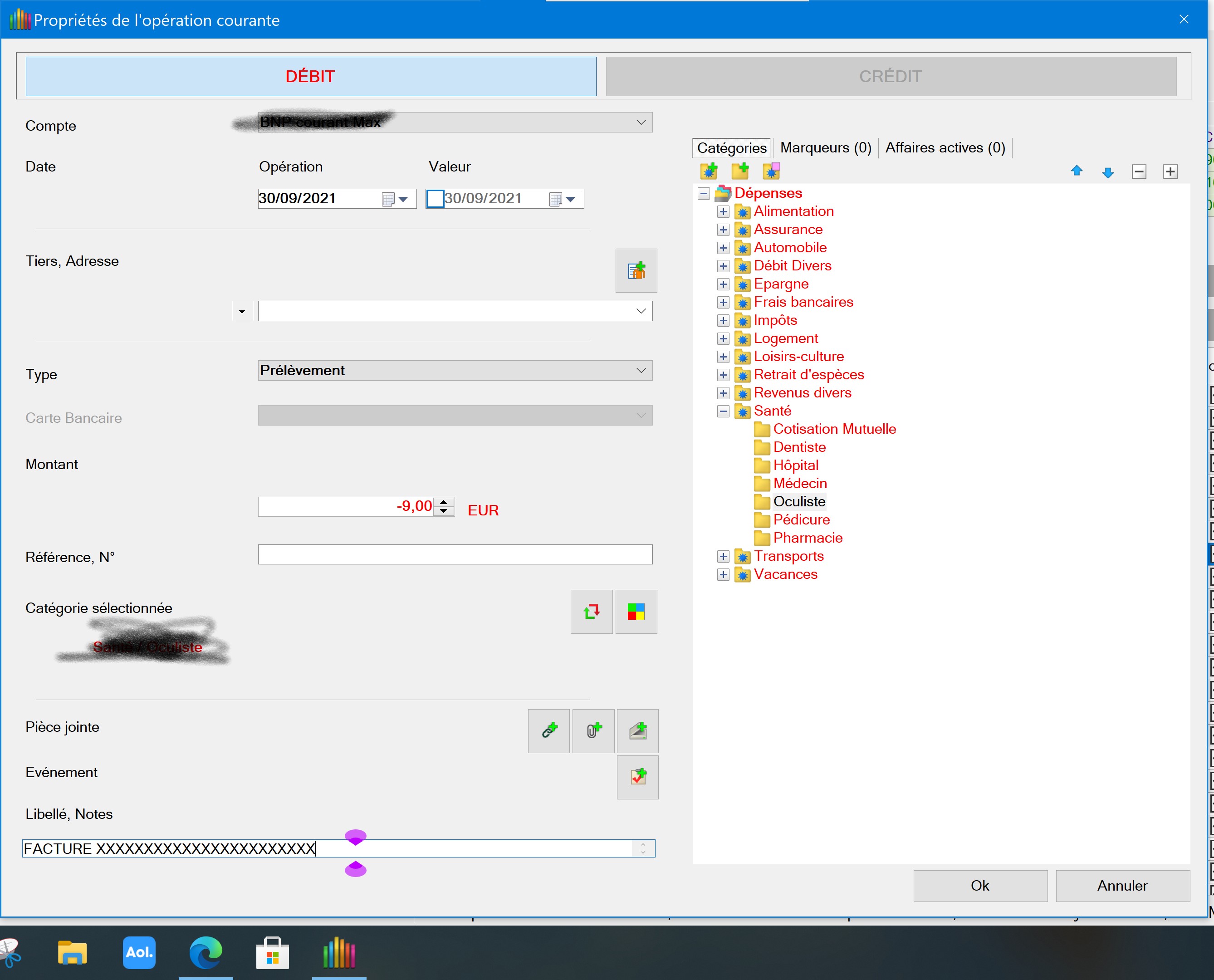Switch to the Marqueurs (0) tab

pyautogui.click(x=825, y=148)
